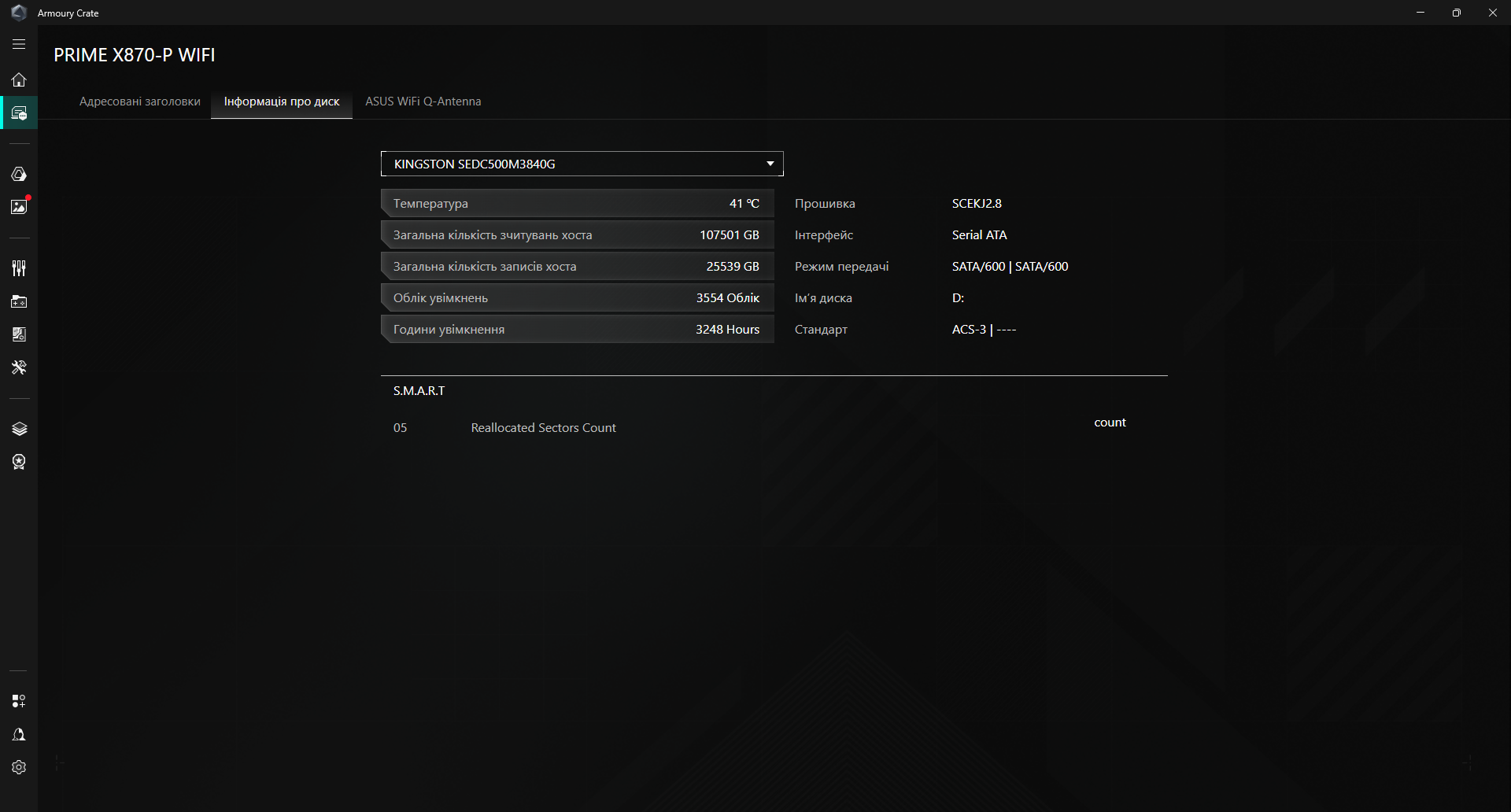Click the Режим передачі label
1511x812 pixels.
pos(841,267)
